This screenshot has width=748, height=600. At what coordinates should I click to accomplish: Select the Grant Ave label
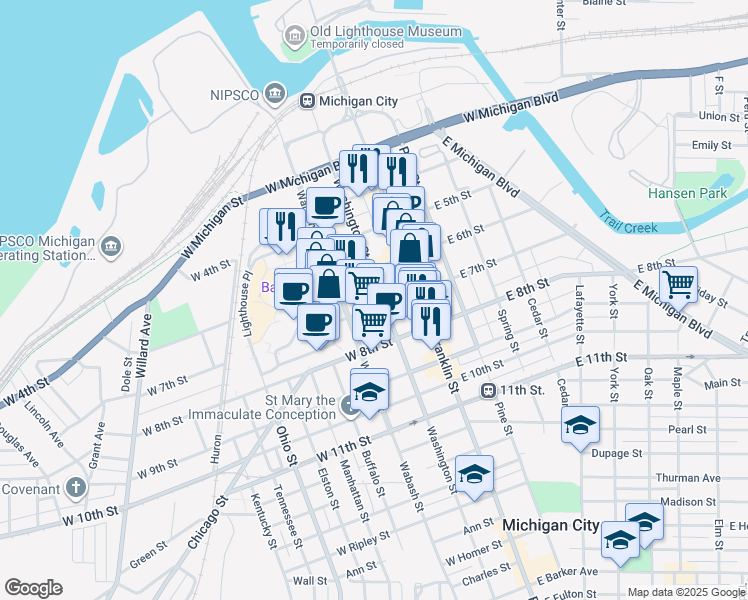[x=97, y=445]
